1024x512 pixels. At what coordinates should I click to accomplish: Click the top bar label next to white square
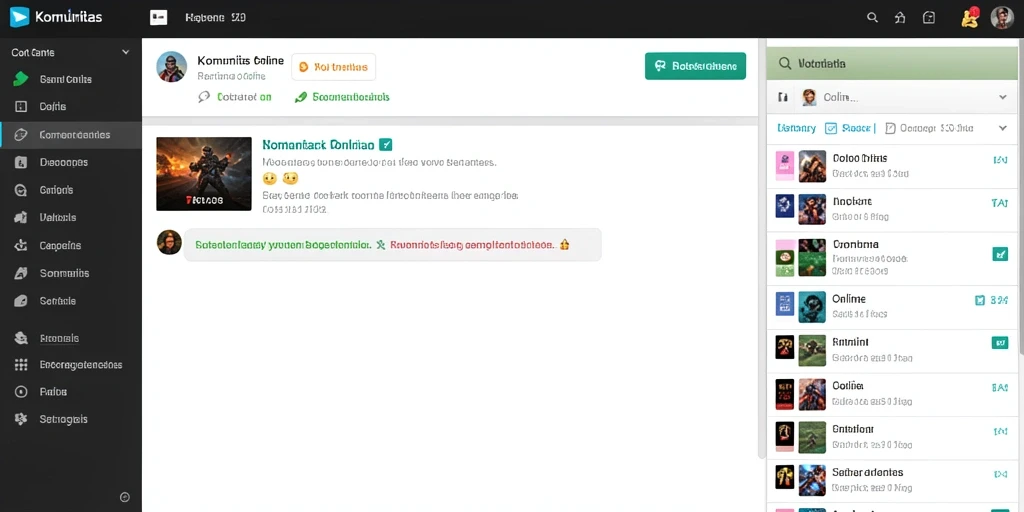click(x=215, y=18)
